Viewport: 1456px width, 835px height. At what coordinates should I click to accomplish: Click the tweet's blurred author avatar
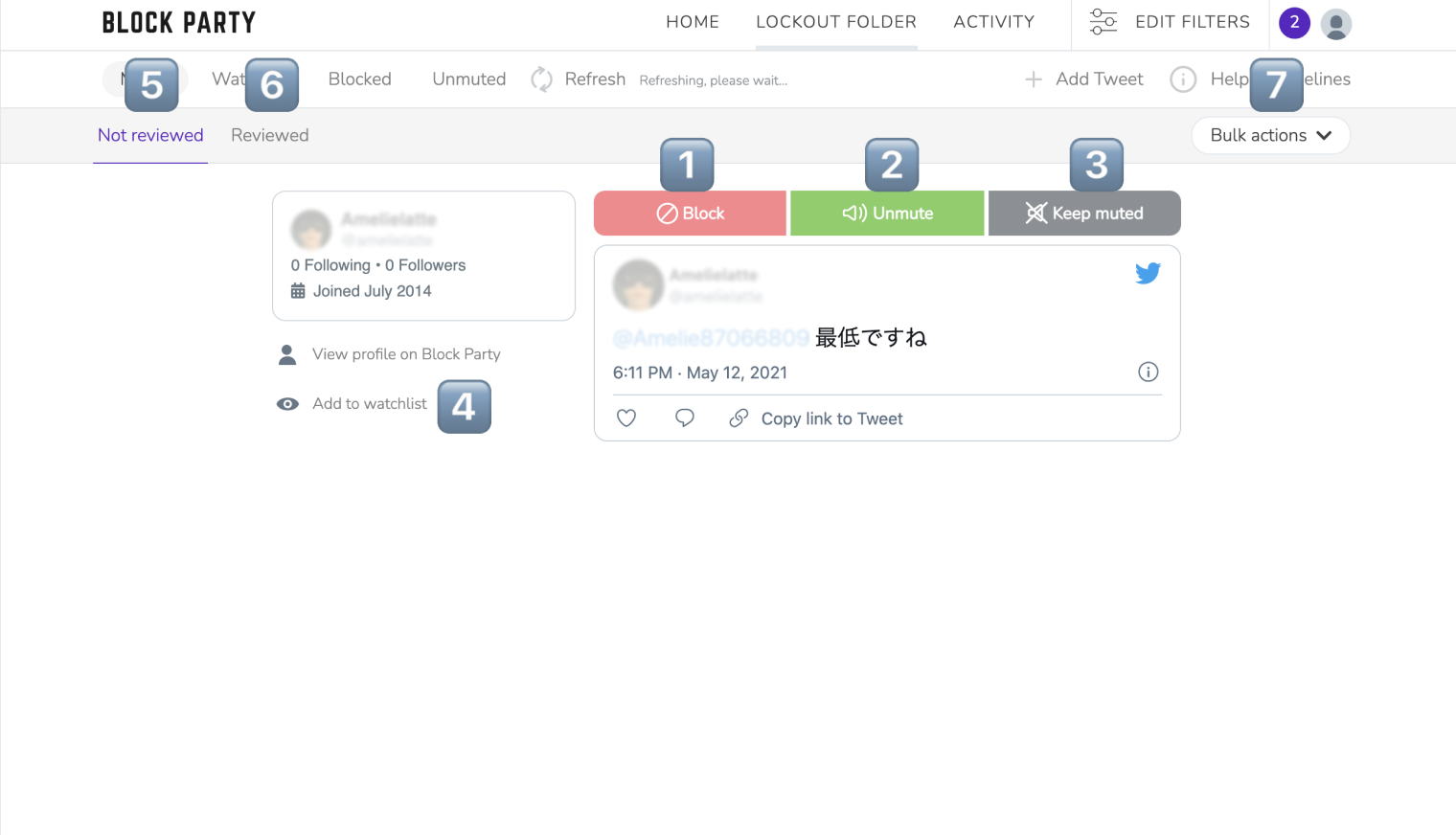pyautogui.click(x=638, y=284)
